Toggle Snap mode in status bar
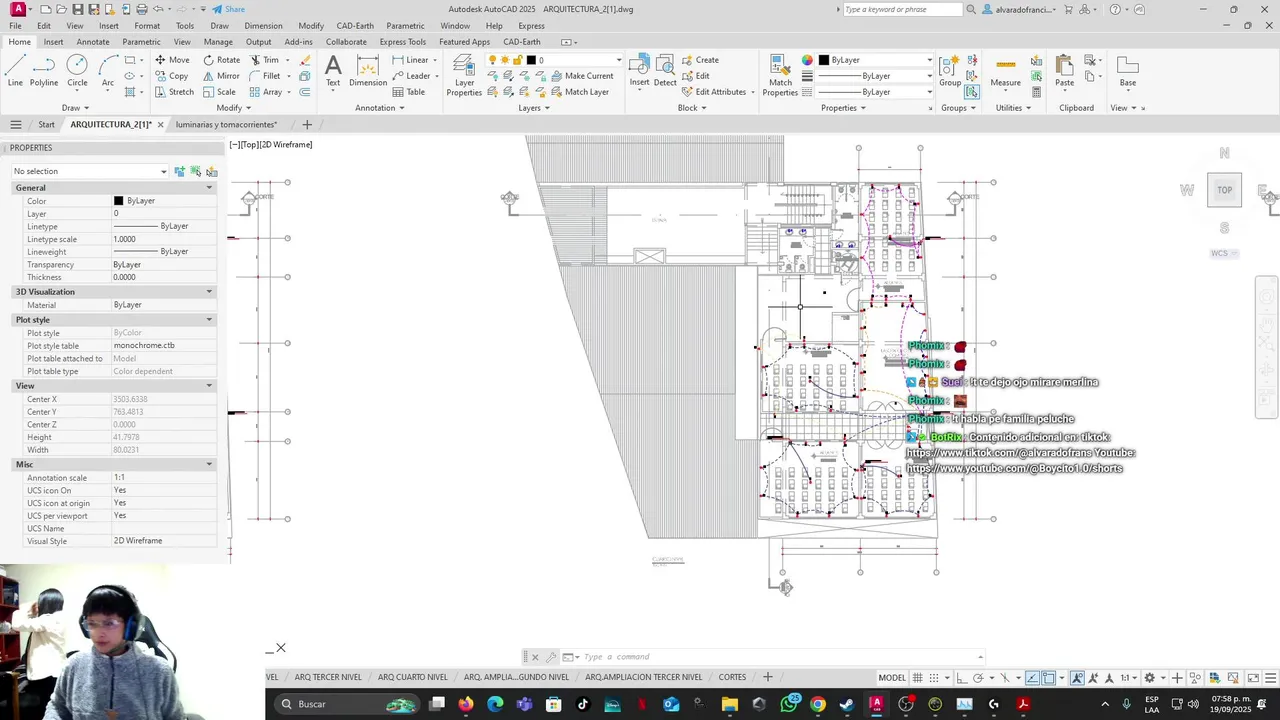Screen dimensions: 1280x720 tap(935, 678)
